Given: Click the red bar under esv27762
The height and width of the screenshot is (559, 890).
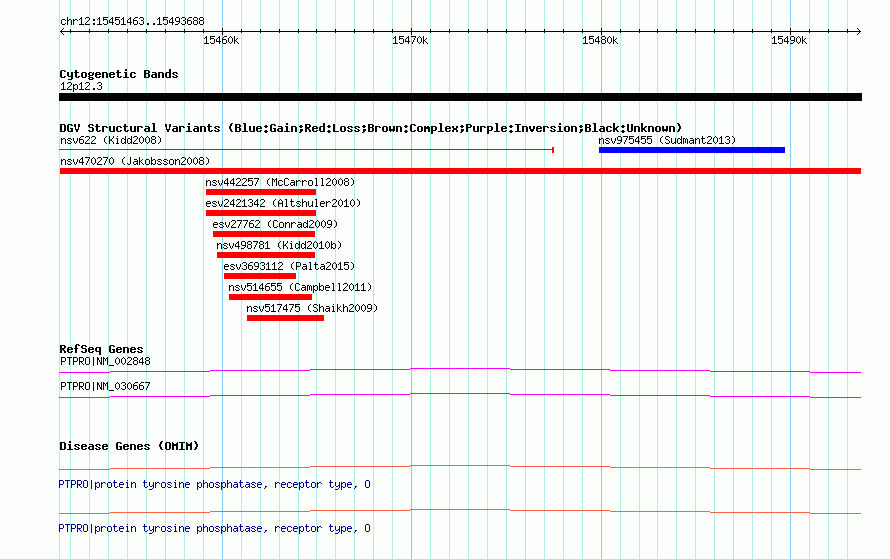Looking at the screenshot, I should pos(264,234).
